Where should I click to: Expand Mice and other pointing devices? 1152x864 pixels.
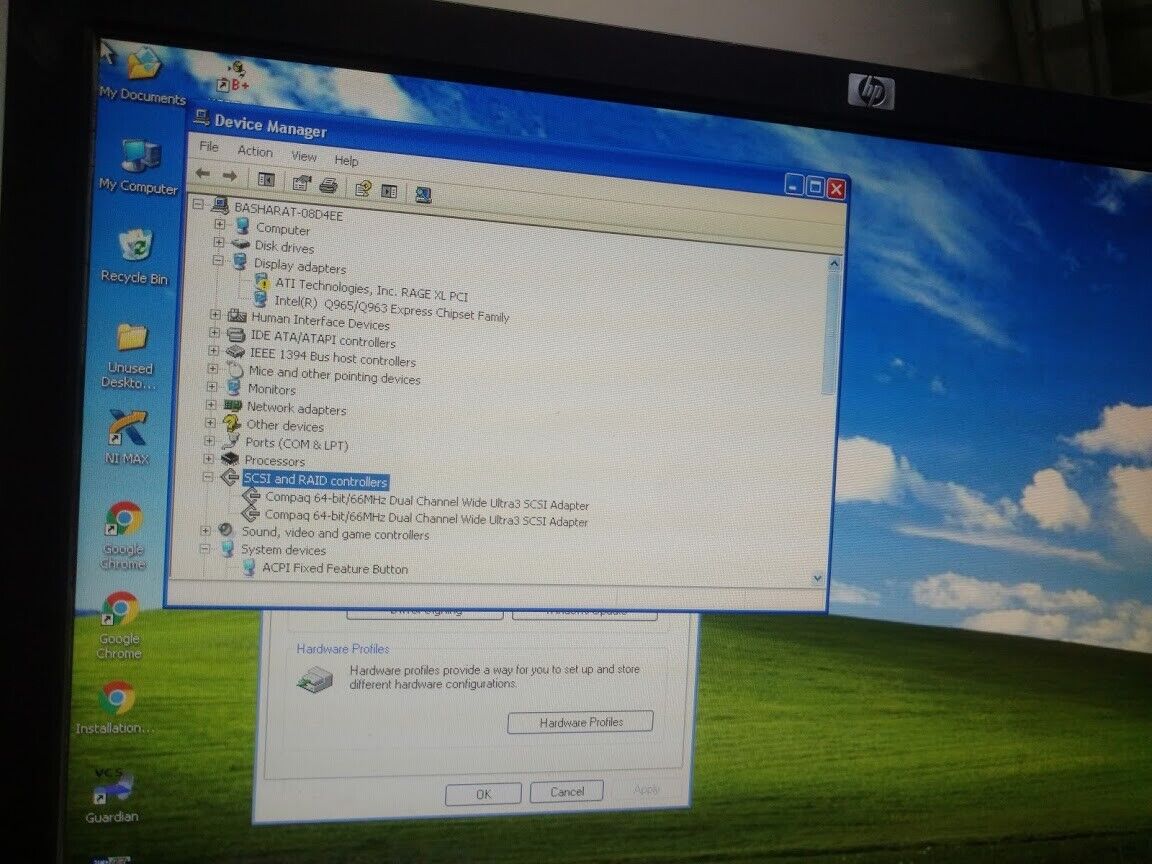point(213,369)
